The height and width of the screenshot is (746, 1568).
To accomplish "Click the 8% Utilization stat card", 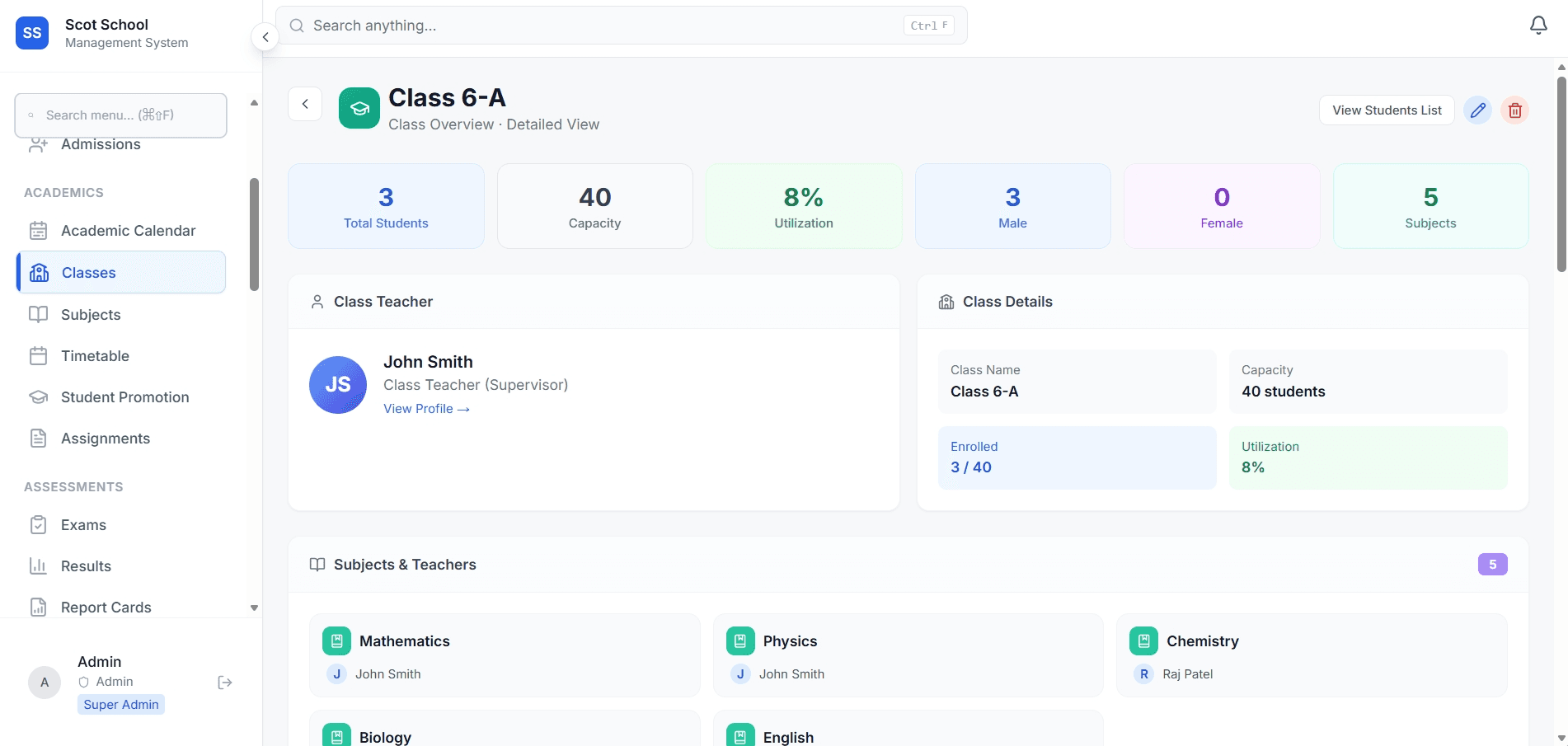I will click(x=804, y=206).
